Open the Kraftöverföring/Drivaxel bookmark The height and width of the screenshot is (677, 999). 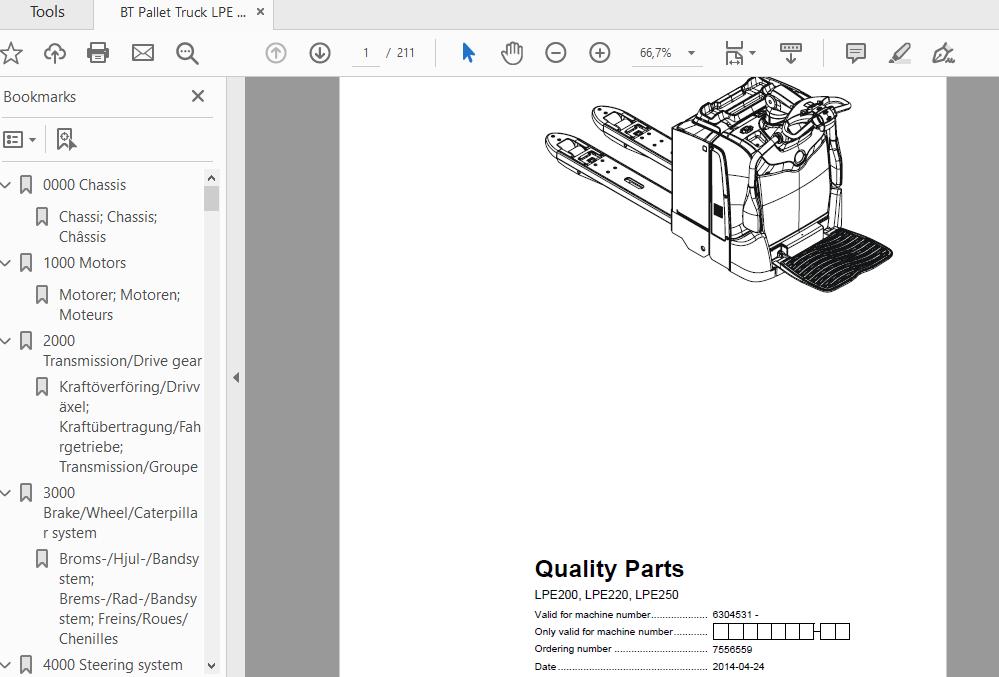(129, 427)
